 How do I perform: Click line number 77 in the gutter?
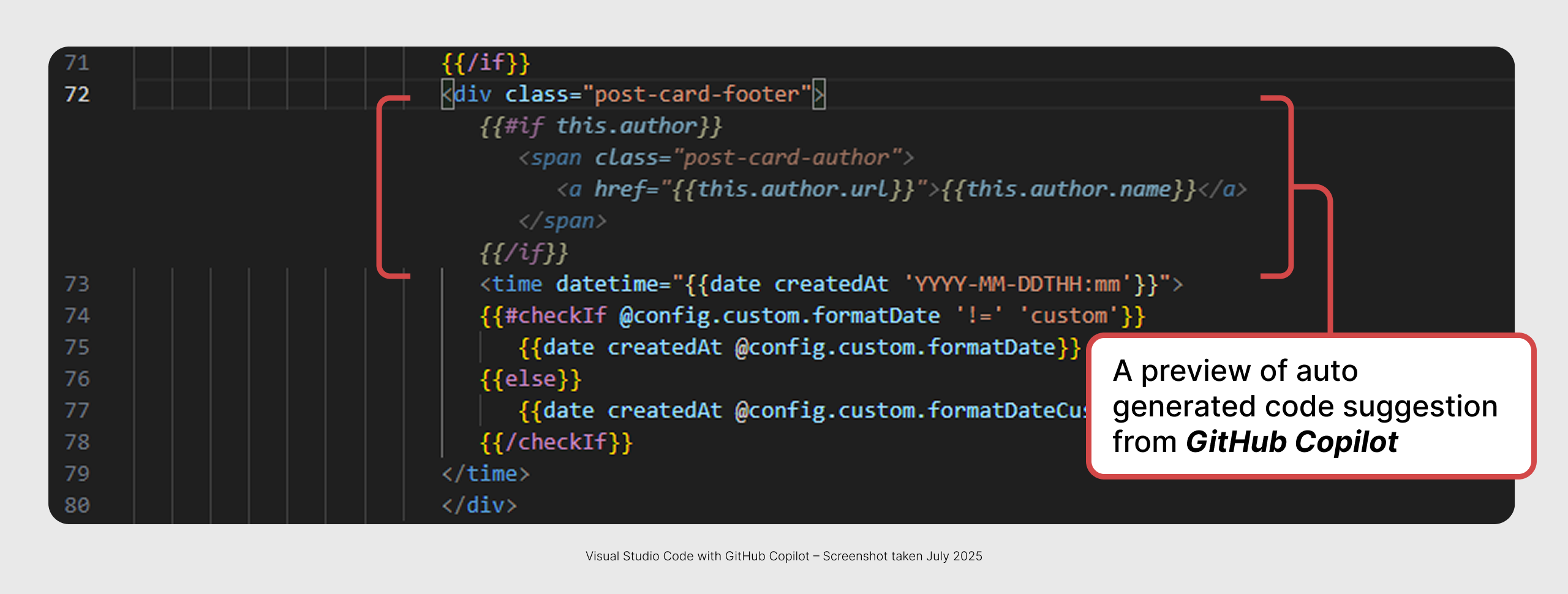77,410
